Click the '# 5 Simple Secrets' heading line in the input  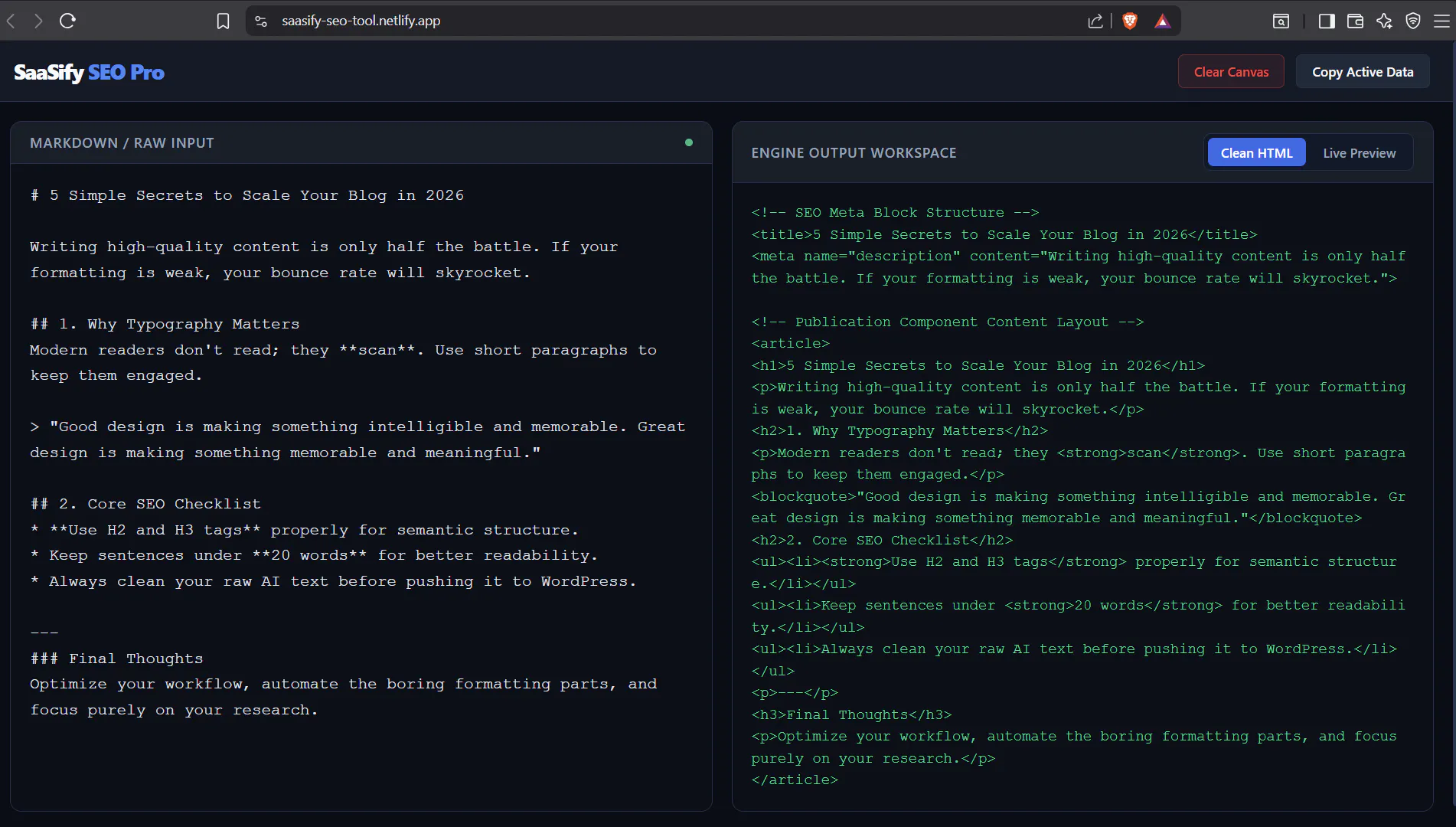(x=246, y=195)
